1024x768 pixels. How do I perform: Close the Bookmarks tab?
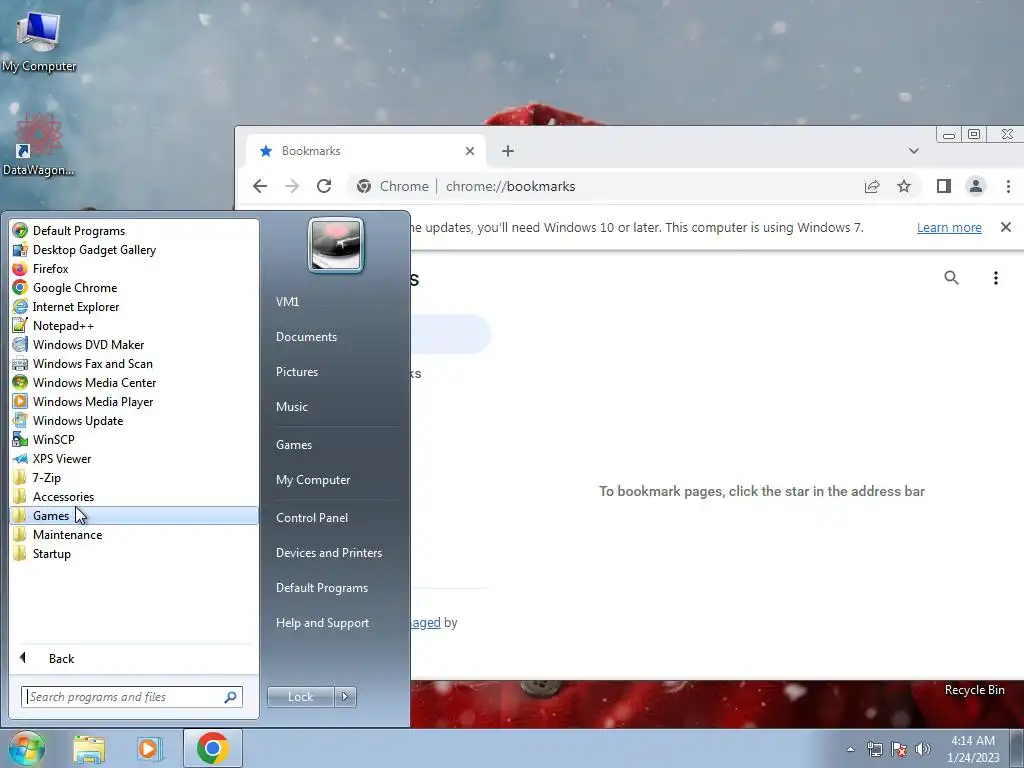pos(470,151)
